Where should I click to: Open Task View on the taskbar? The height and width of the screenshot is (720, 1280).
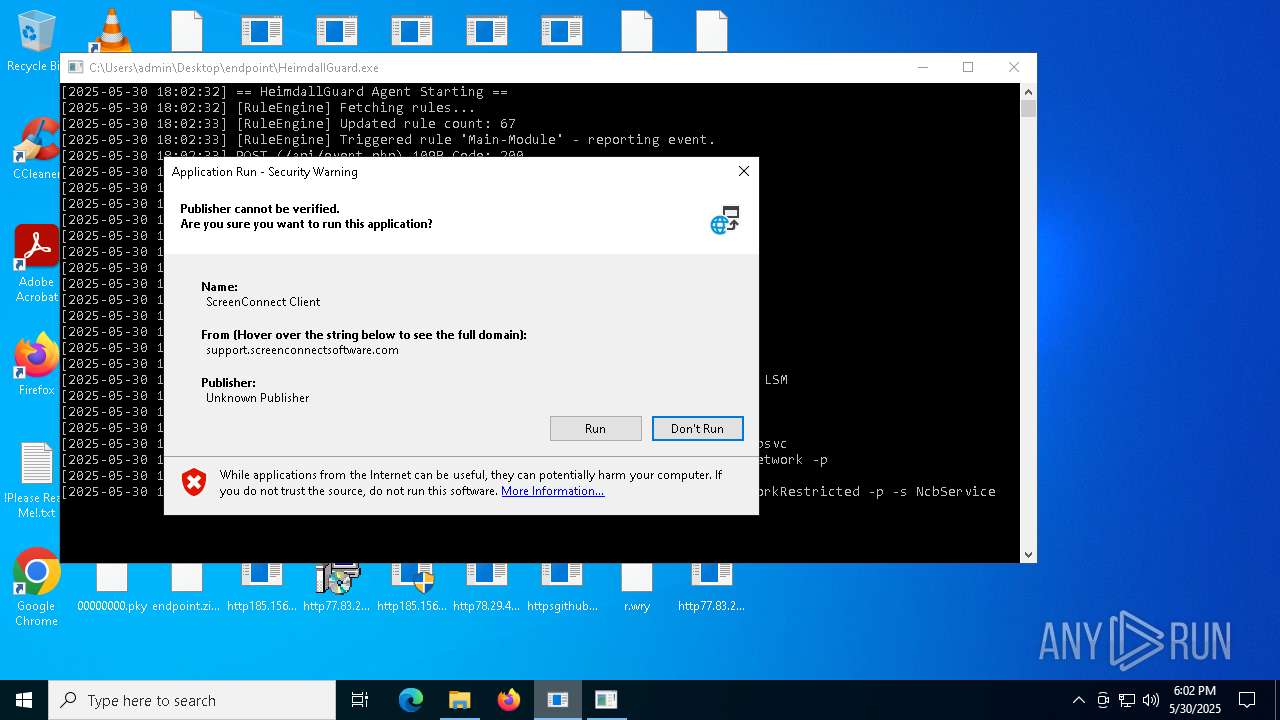[360, 700]
